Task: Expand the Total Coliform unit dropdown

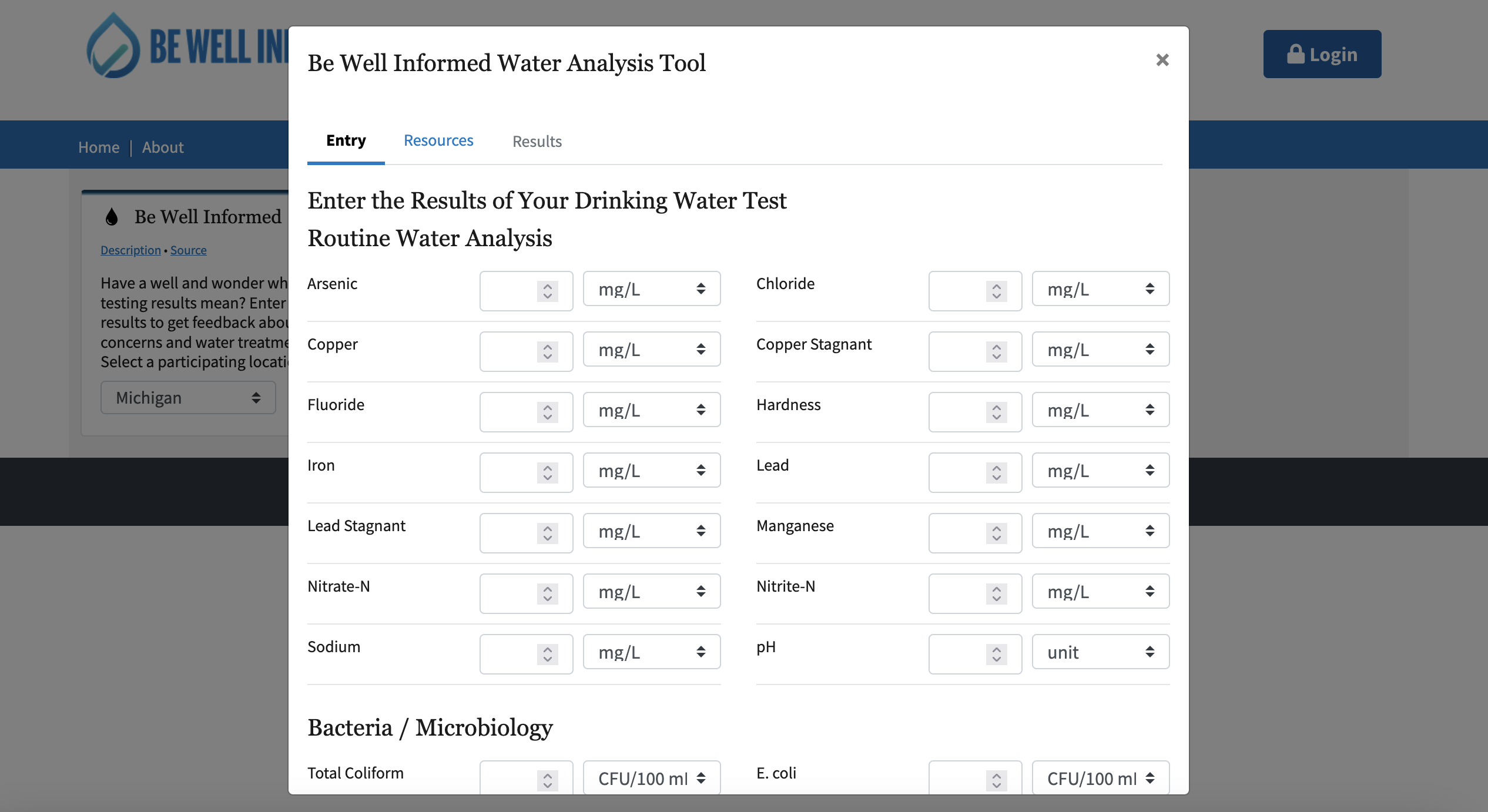Action: (651, 778)
